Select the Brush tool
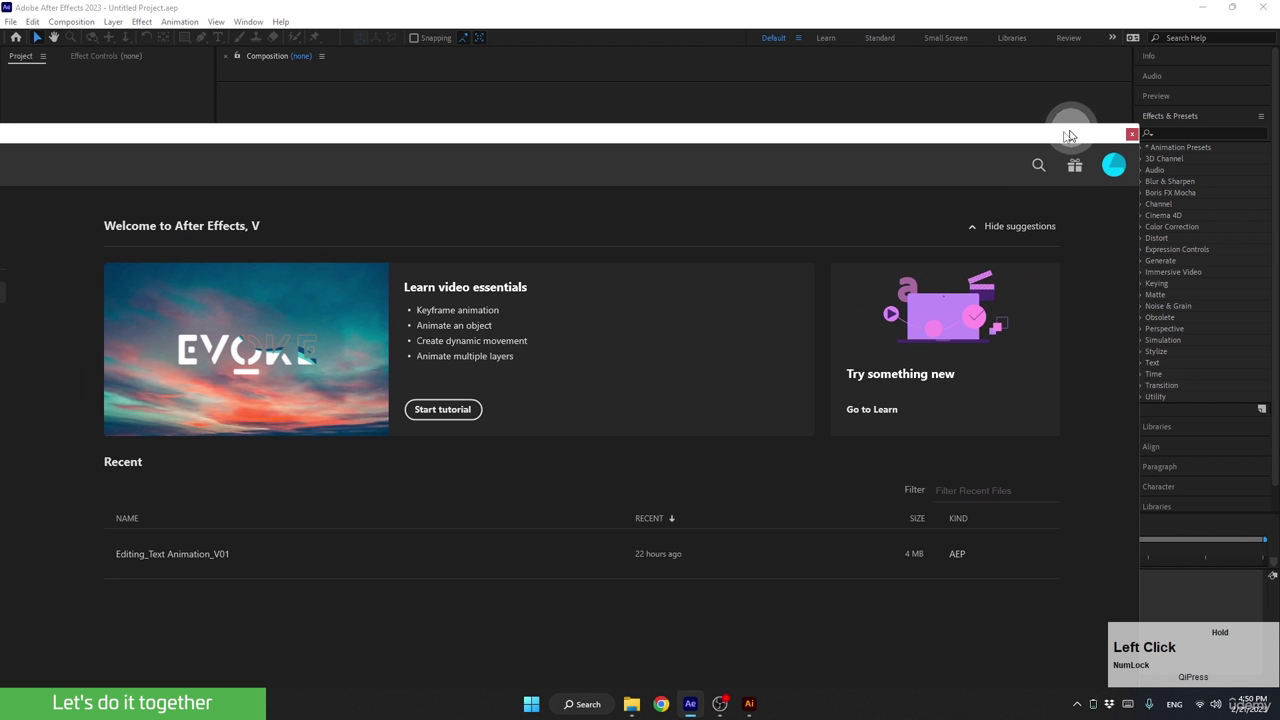 click(x=241, y=37)
